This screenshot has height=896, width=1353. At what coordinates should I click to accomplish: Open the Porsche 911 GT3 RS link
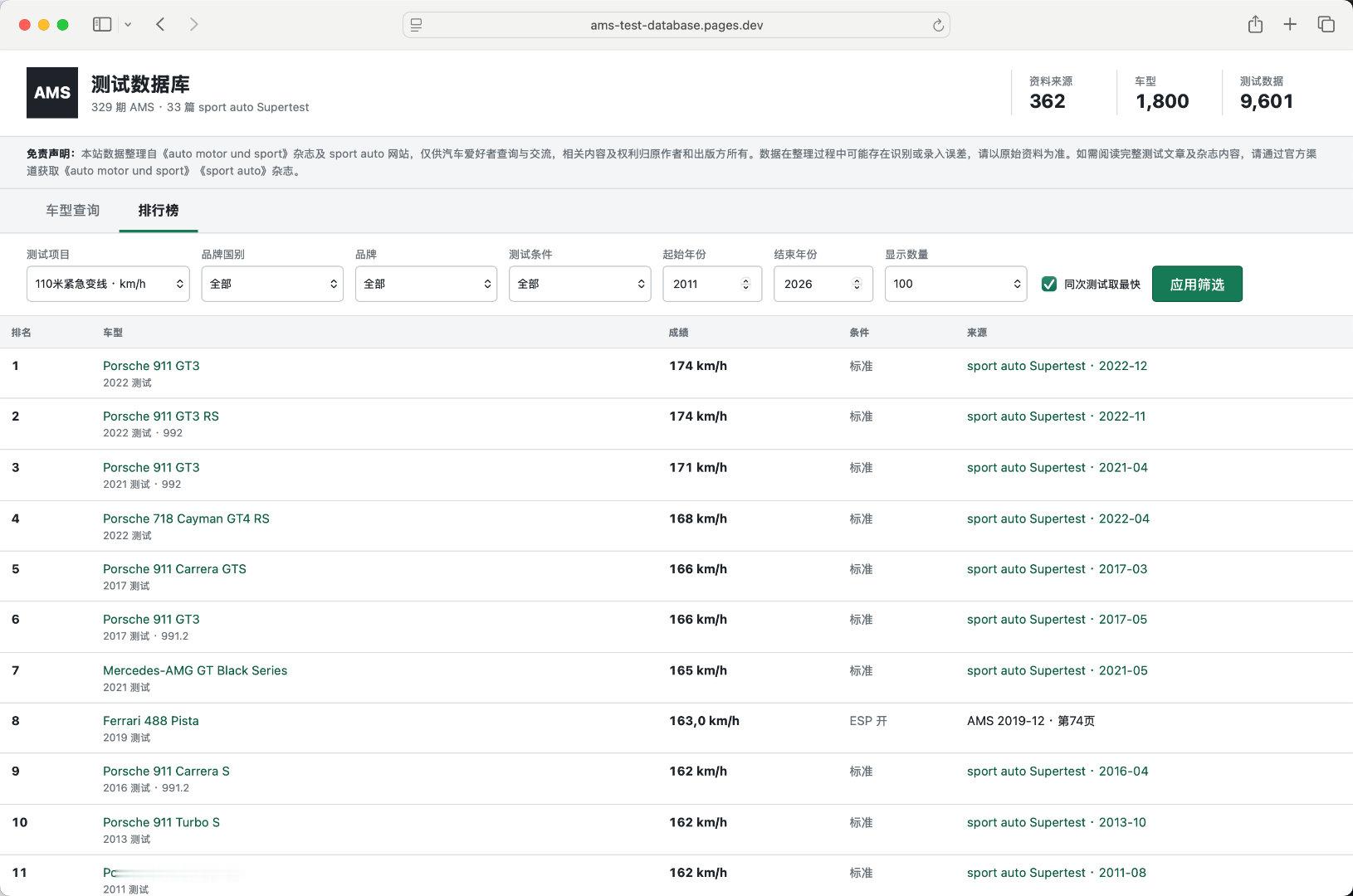click(161, 416)
